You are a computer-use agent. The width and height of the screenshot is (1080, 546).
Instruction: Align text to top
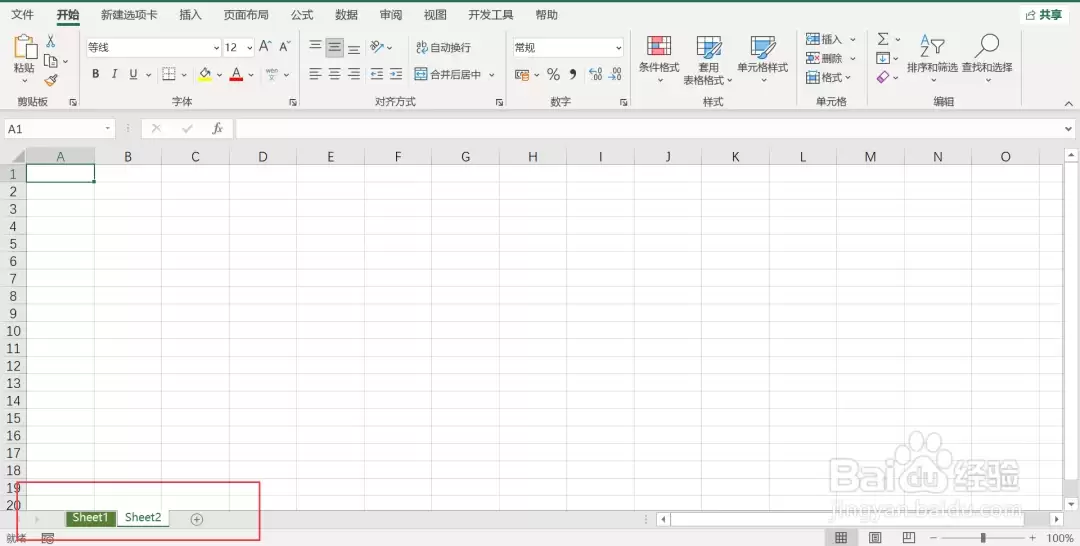(315, 47)
